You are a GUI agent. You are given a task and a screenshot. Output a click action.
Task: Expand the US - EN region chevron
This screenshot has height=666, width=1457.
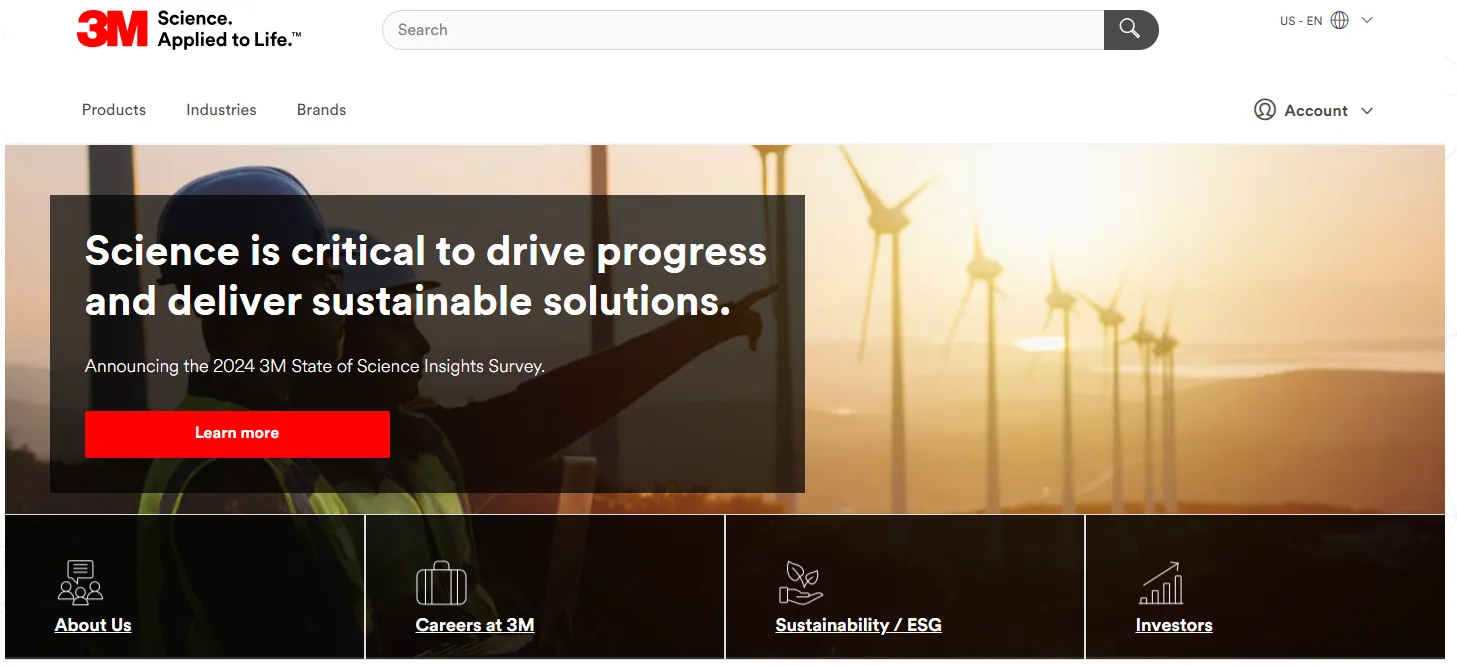pyautogui.click(x=1367, y=20)
